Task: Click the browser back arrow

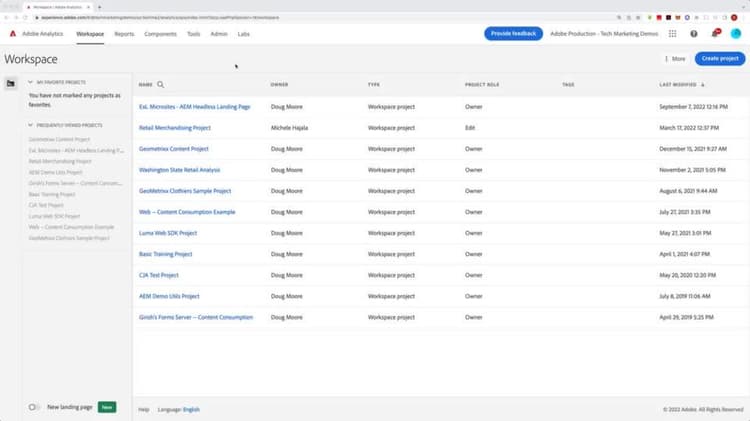Action: tap(6, 18)
